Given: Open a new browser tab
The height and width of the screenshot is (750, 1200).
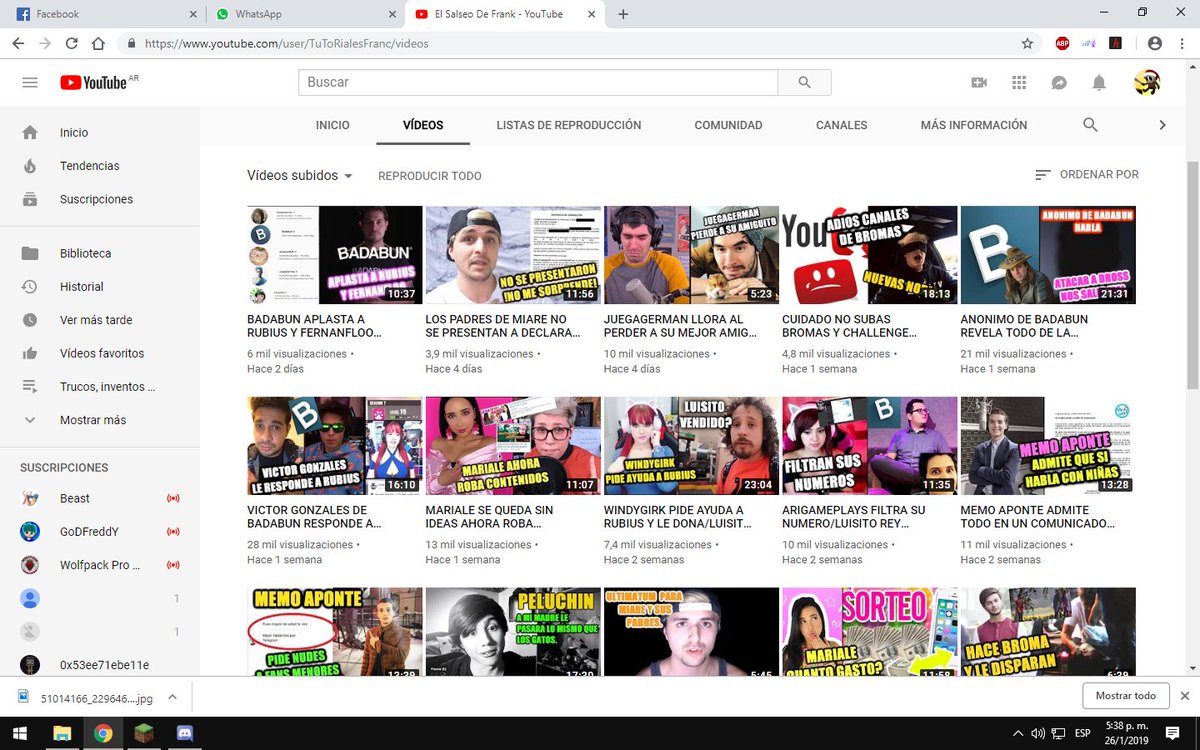Looking at the screenshot, I should pos(623,14).
